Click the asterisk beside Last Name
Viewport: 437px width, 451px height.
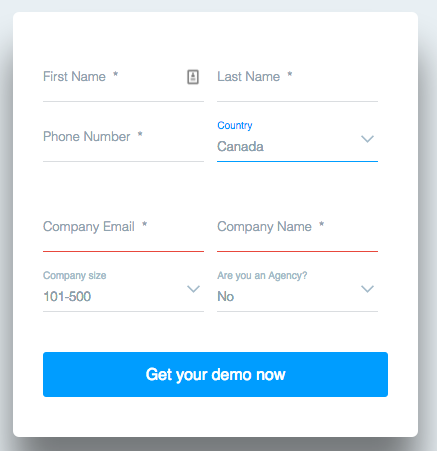click(x=290, y=74)
